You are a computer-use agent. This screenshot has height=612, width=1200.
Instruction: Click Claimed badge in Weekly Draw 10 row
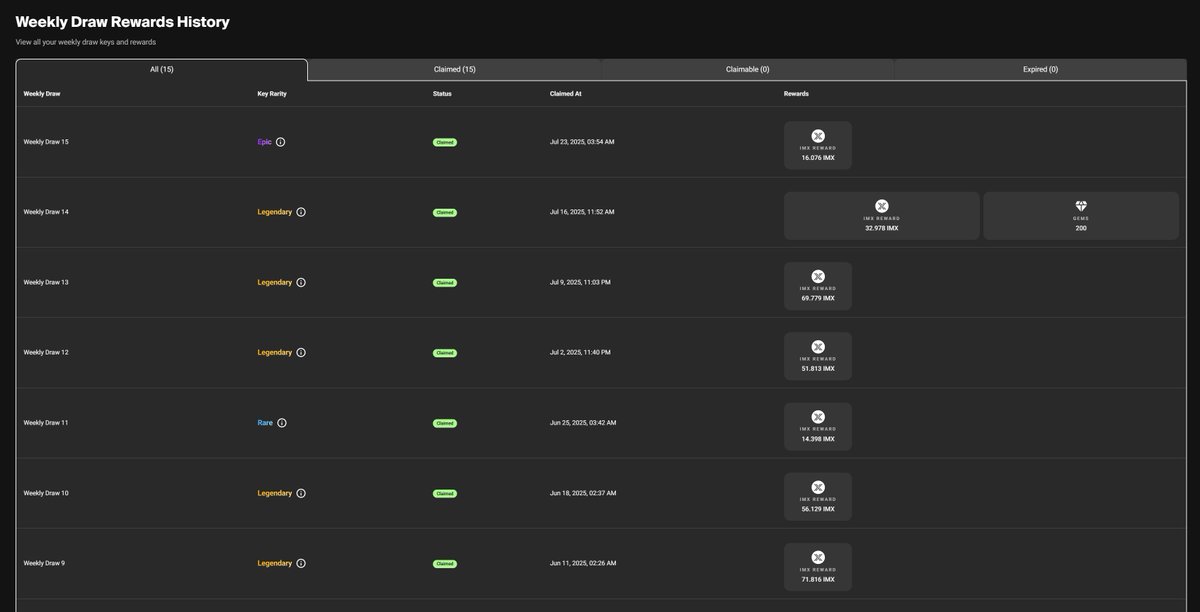(445, 493)
